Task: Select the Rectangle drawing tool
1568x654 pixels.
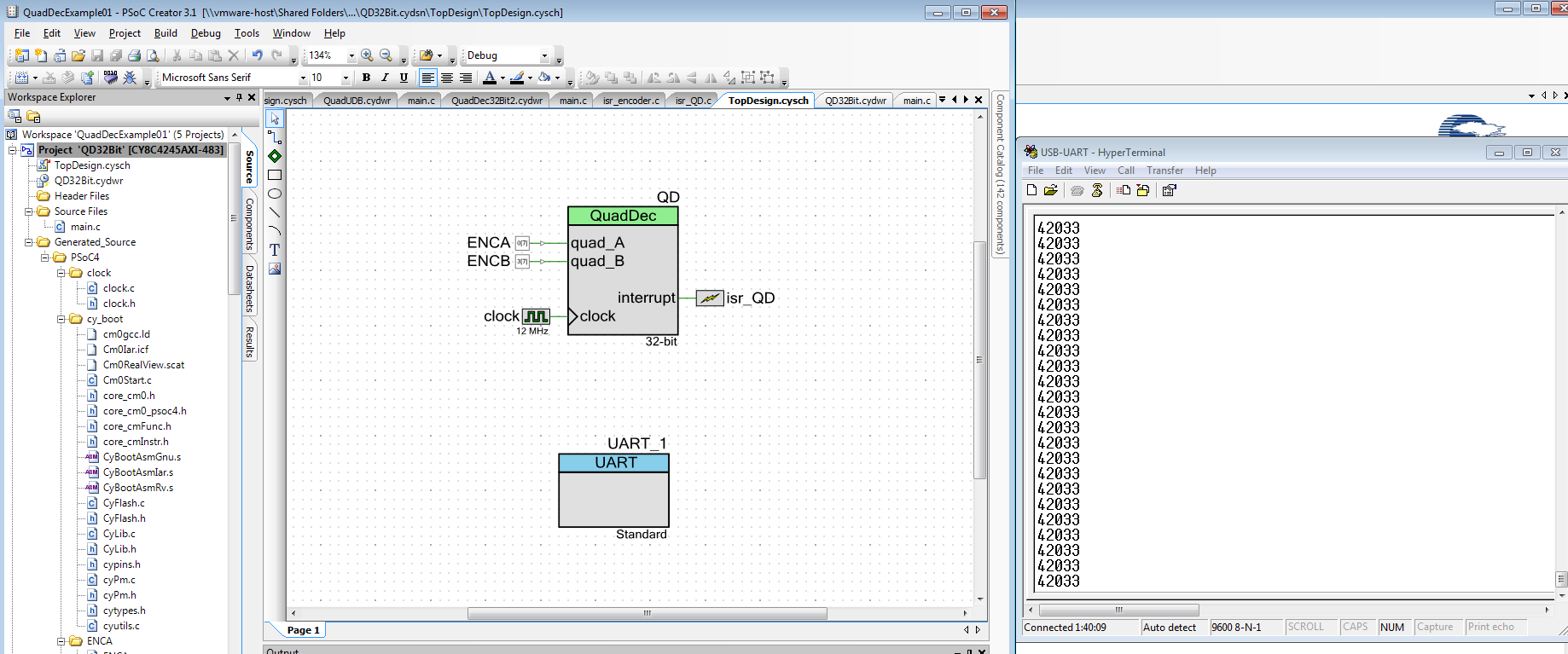Action: point(275,175)
